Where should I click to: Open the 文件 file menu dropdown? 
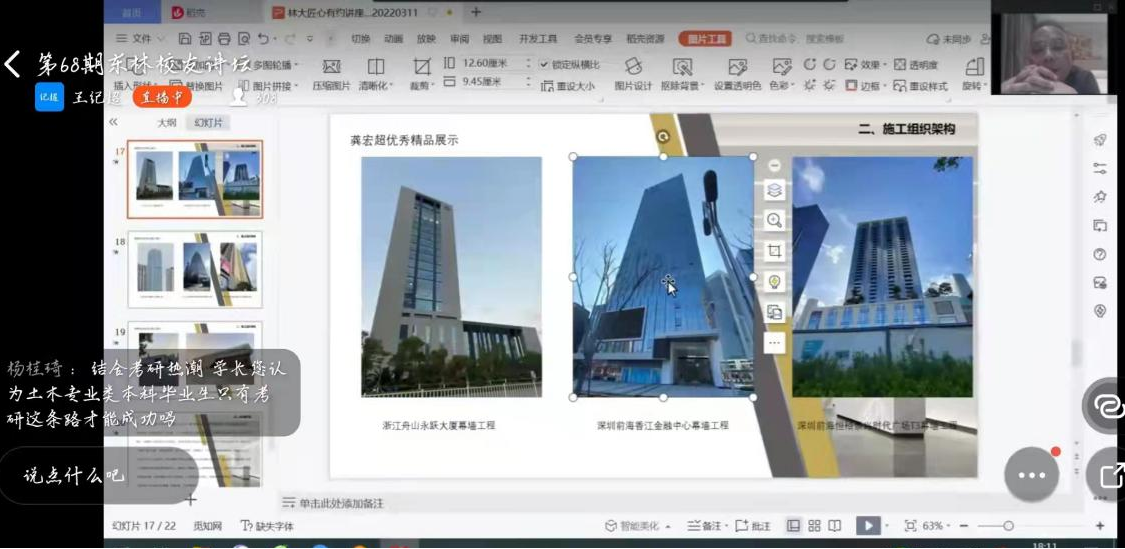(141, 39)
